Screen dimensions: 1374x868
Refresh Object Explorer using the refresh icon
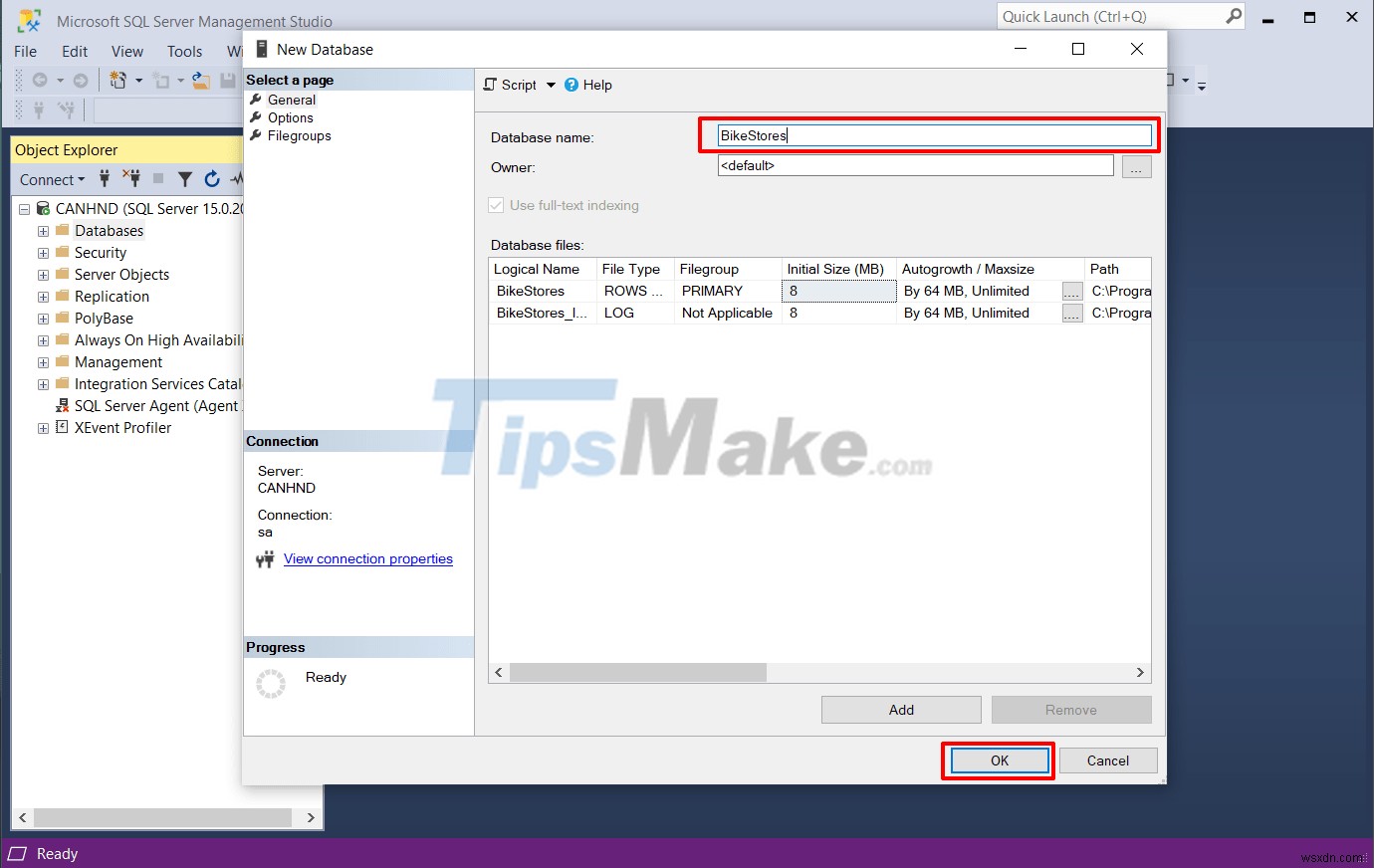[212, 179]
